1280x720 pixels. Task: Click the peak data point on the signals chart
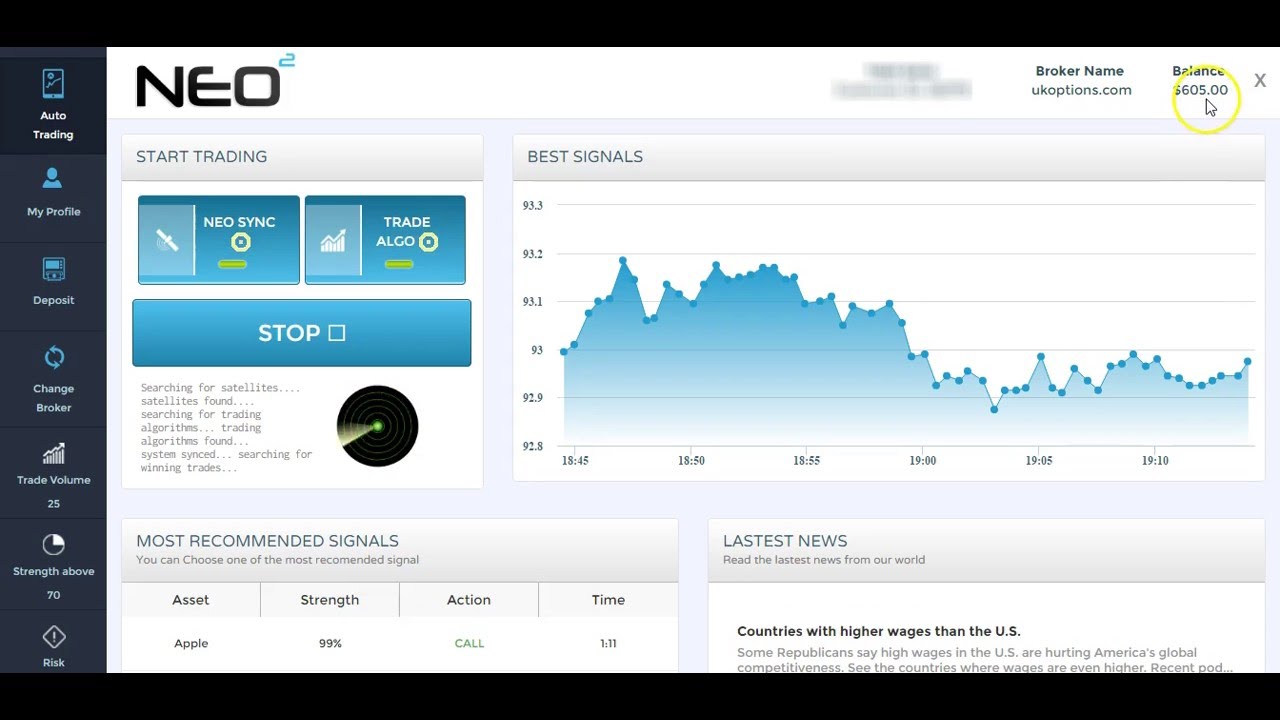(x=623, y=261)
